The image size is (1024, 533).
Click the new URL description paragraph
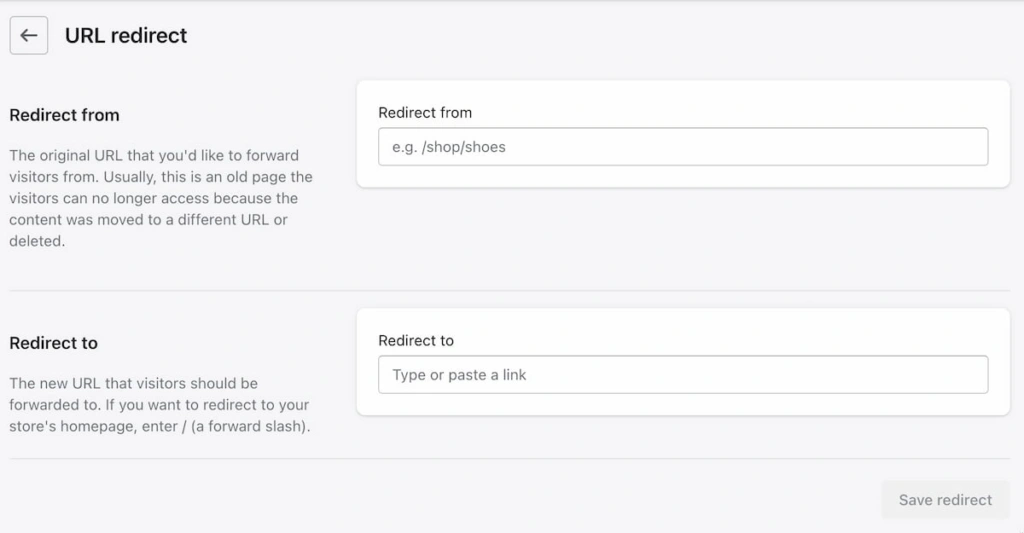(158, 405)
